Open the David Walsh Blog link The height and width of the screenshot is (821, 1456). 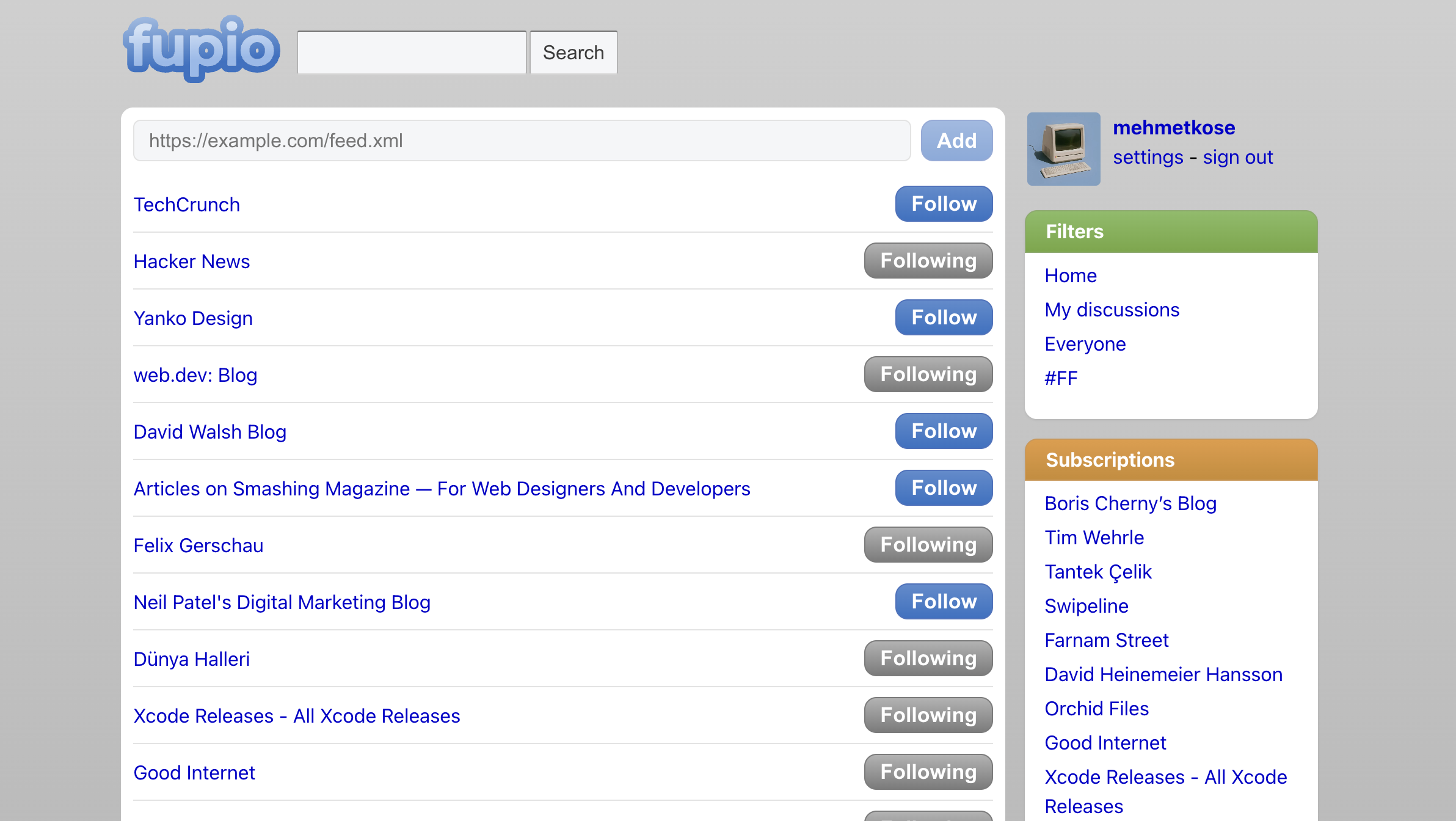210,432
